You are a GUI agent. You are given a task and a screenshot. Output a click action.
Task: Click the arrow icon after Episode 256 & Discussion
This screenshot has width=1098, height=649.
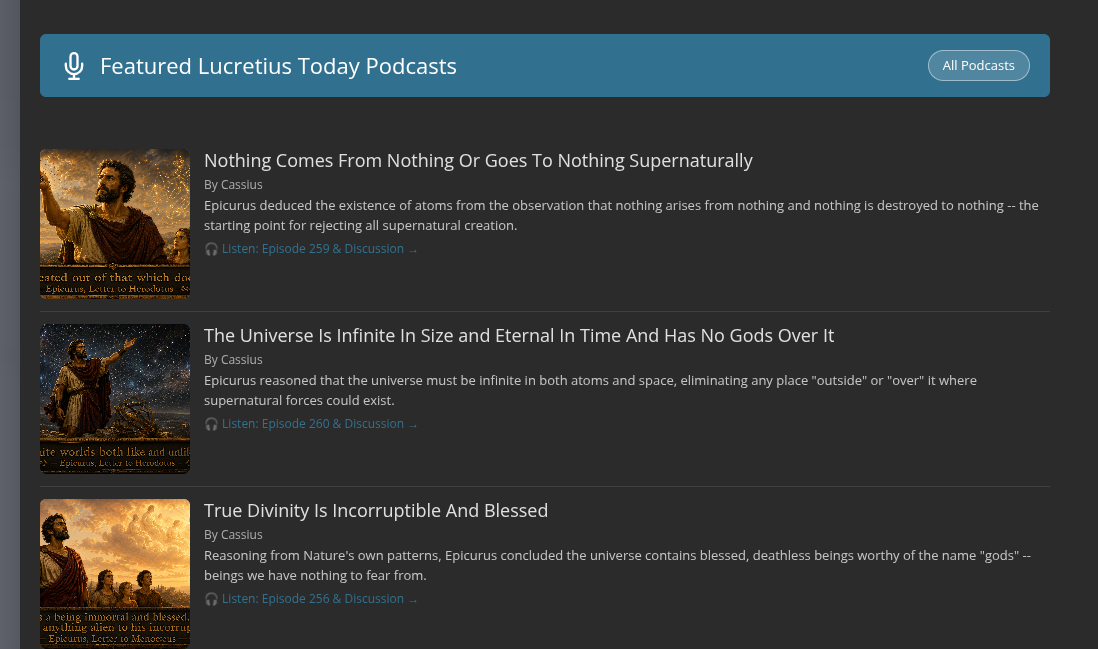(x=412, y=600)
